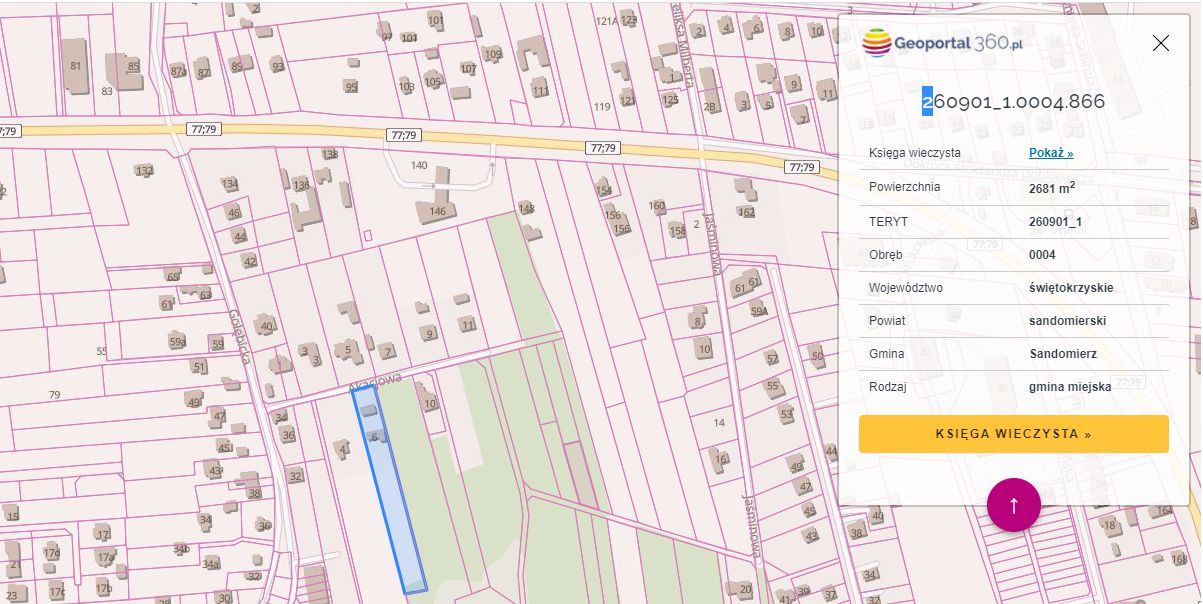Viewport: 1203px width, 604px height.
Task: Click the 77;79 road shield above parcel 140
Action: [405, 135]
